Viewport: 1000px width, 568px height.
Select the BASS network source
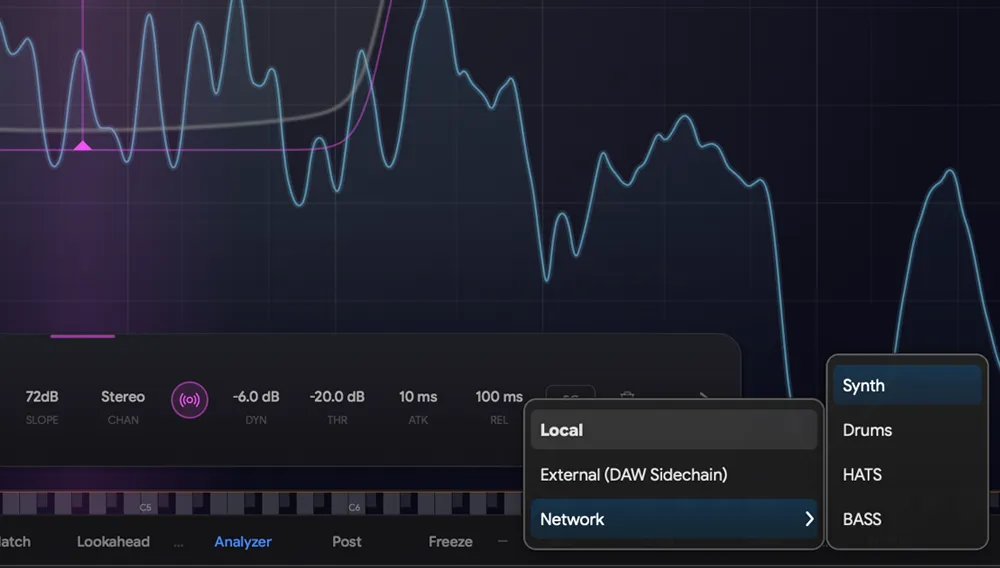pyautogui.click(x=907, y=519)
